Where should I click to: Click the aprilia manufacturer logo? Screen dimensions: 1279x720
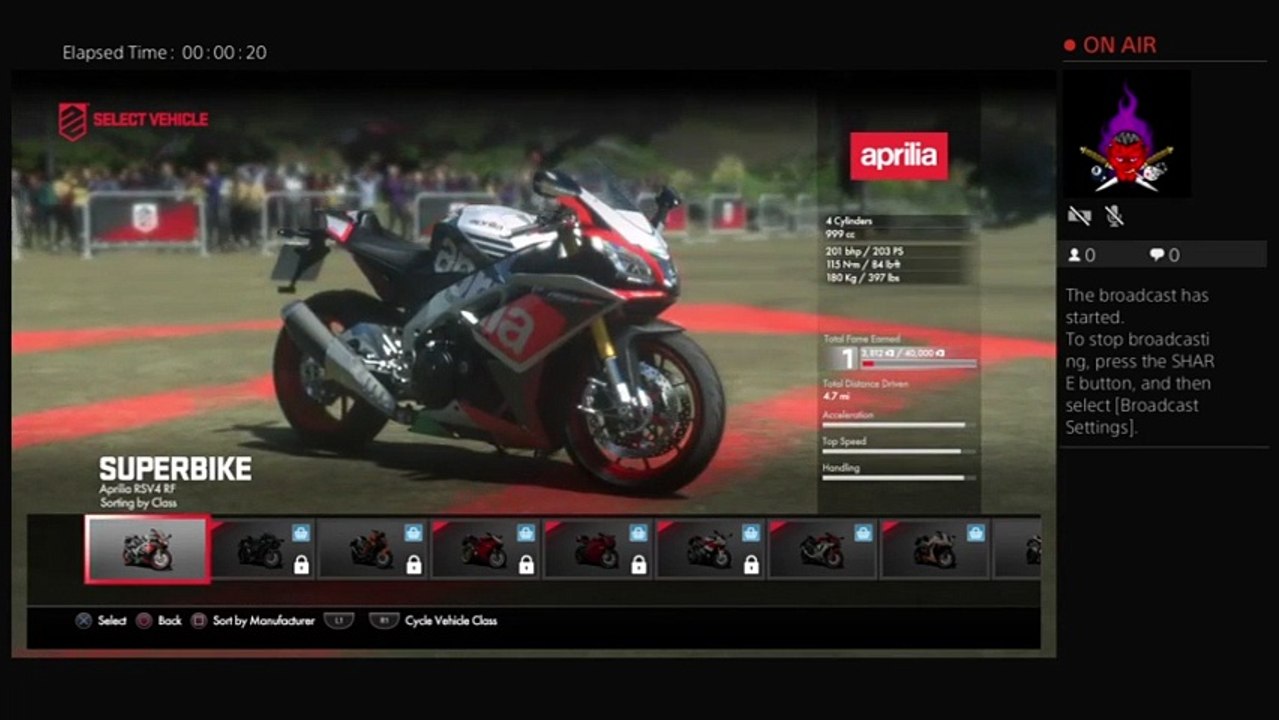[899, 156]
